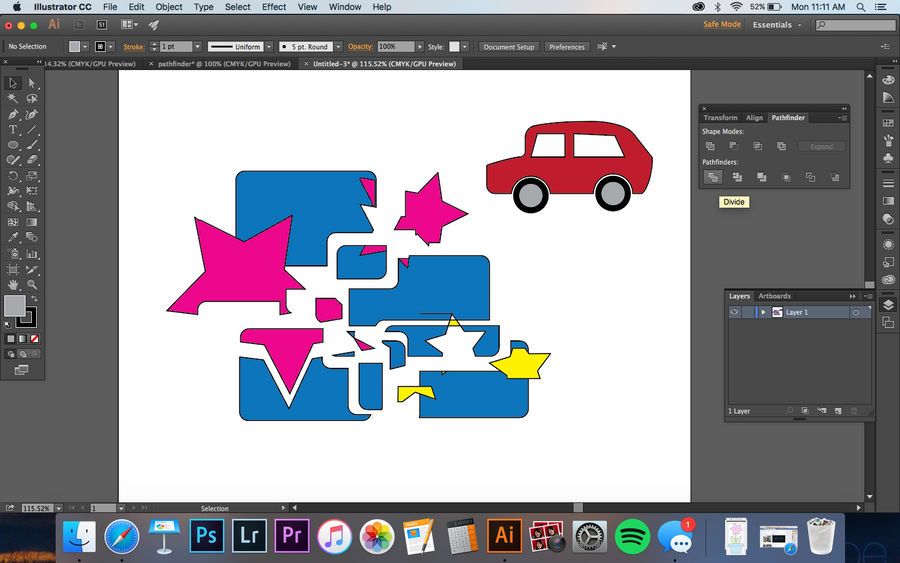Switch to Color paint mode button
The image size is (900, 563).
(x=10, y=339)
